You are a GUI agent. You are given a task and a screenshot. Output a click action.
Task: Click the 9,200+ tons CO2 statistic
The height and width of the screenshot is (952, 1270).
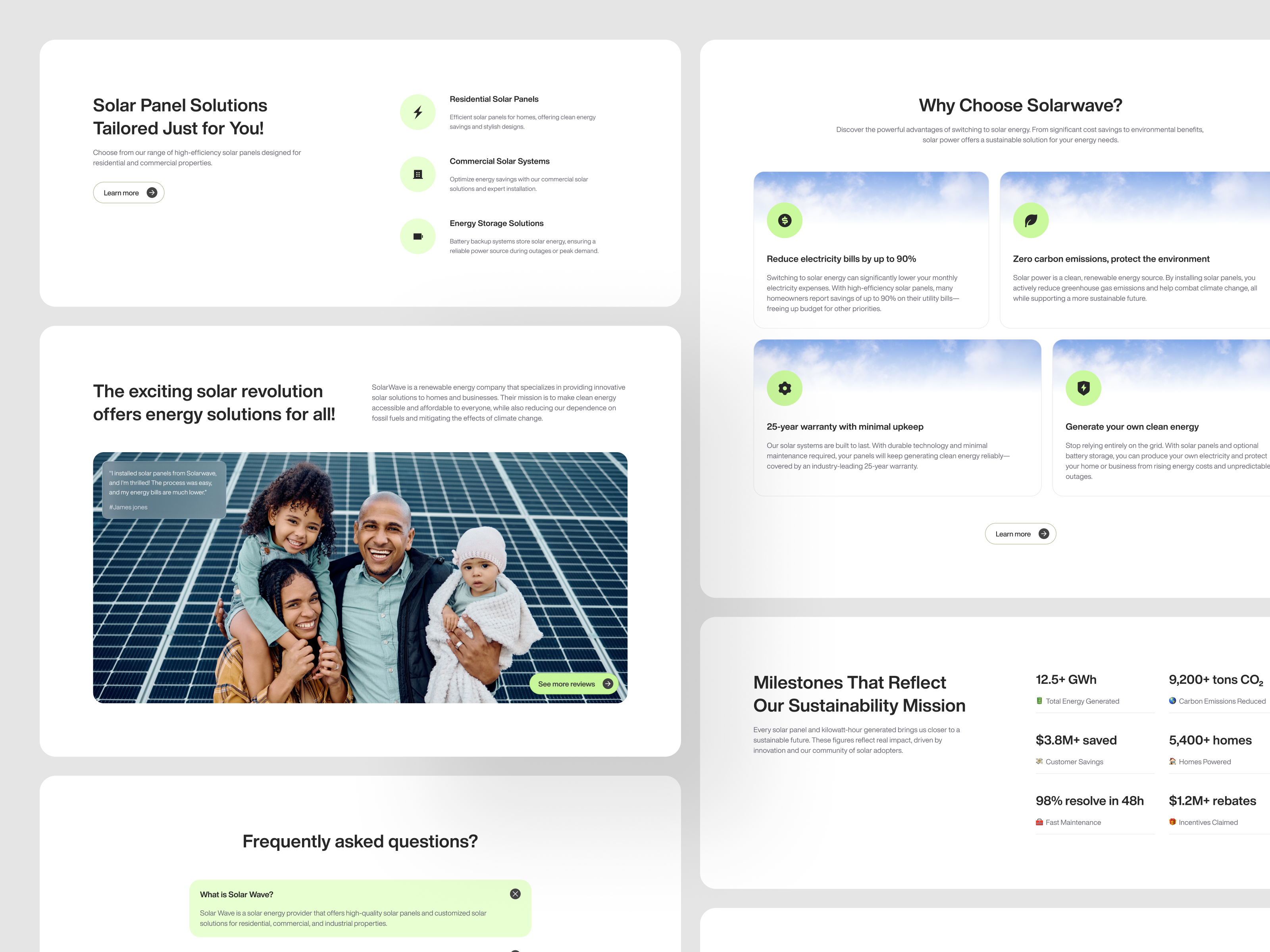coord(1216,680)
